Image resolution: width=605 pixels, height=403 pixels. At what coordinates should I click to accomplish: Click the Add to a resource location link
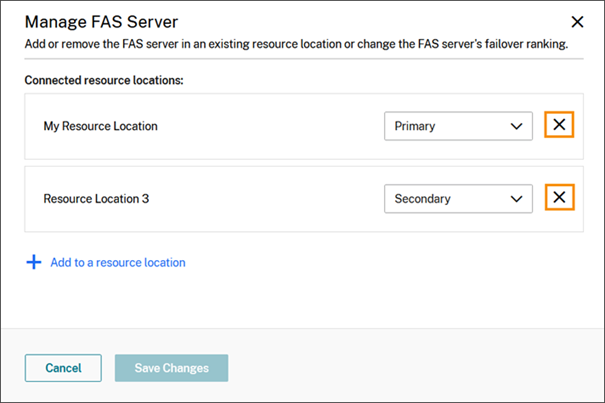(118, 262)
